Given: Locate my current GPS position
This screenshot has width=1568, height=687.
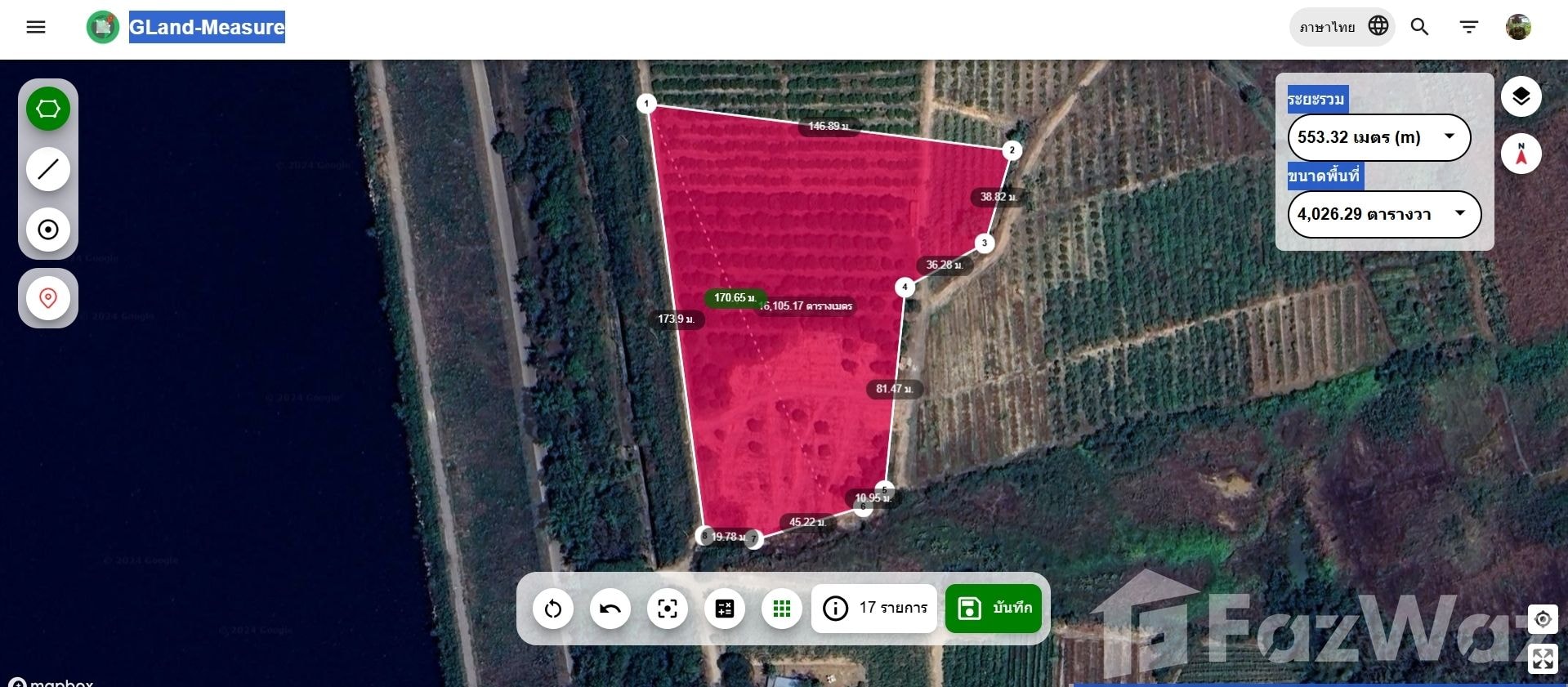Looking at the screenshot, I should click(1543, 619).
